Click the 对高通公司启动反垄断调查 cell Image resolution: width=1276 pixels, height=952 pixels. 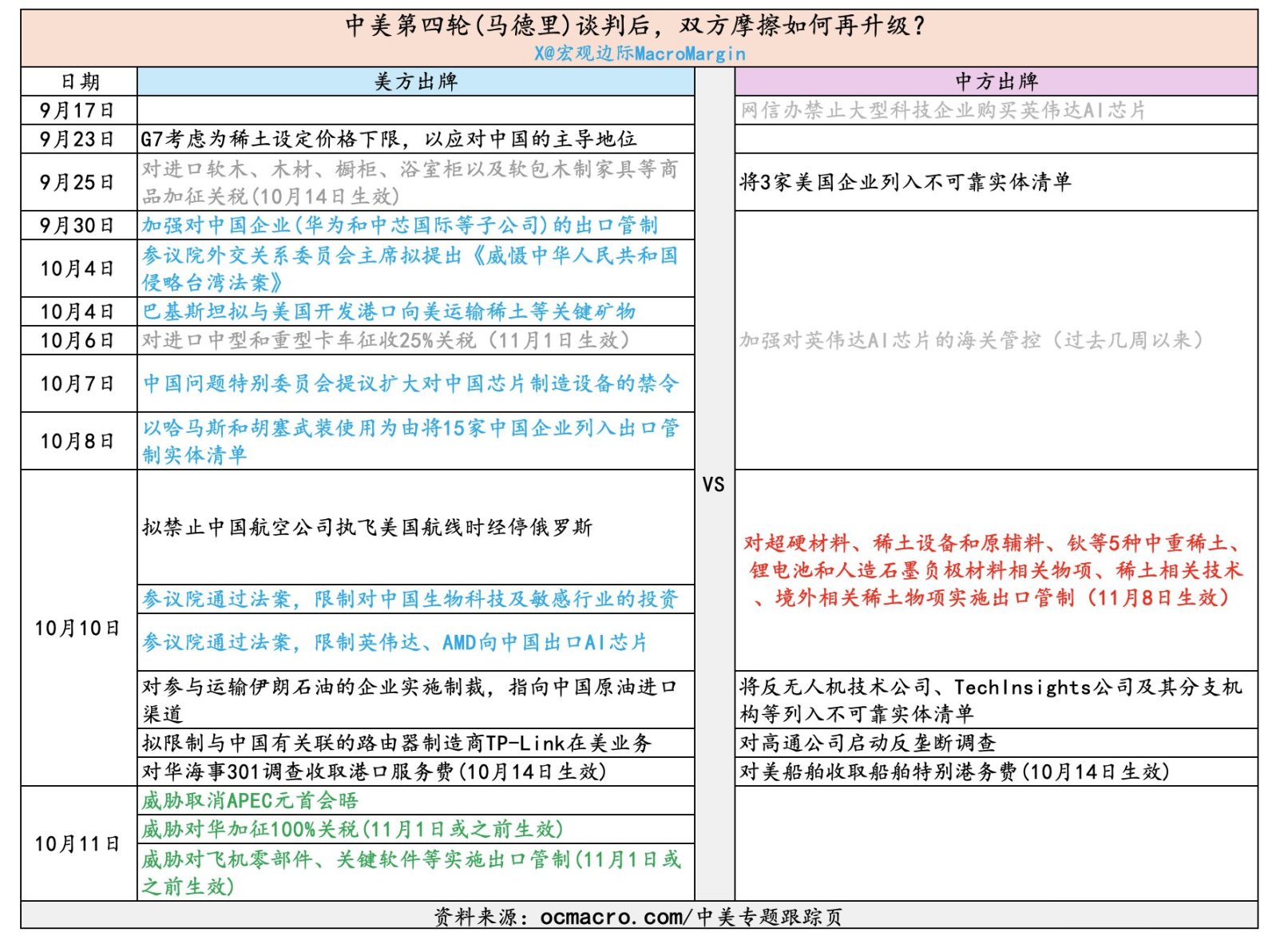[x=868, y=743]
